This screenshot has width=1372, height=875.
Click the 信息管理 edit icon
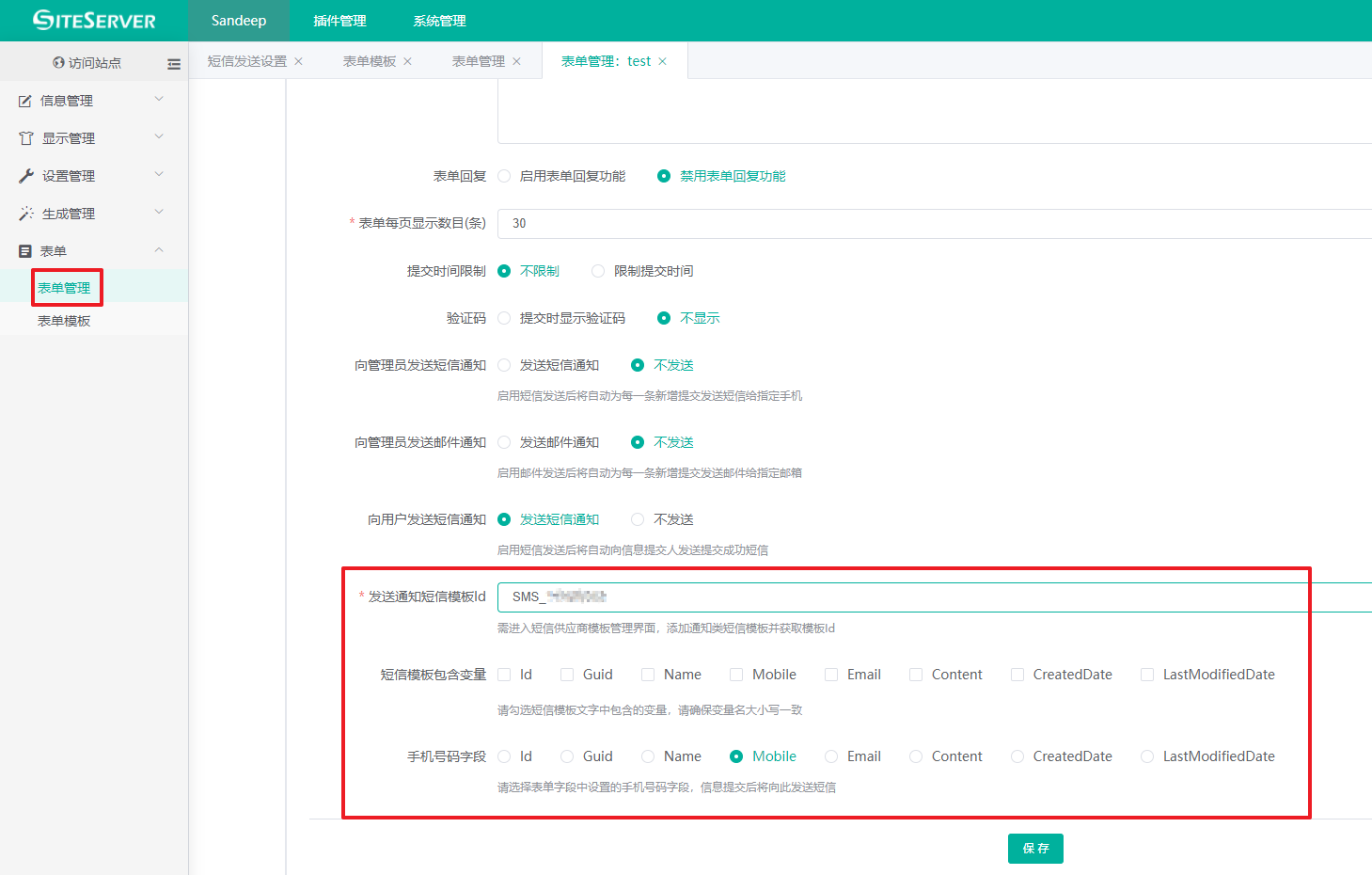click(25, 101)
